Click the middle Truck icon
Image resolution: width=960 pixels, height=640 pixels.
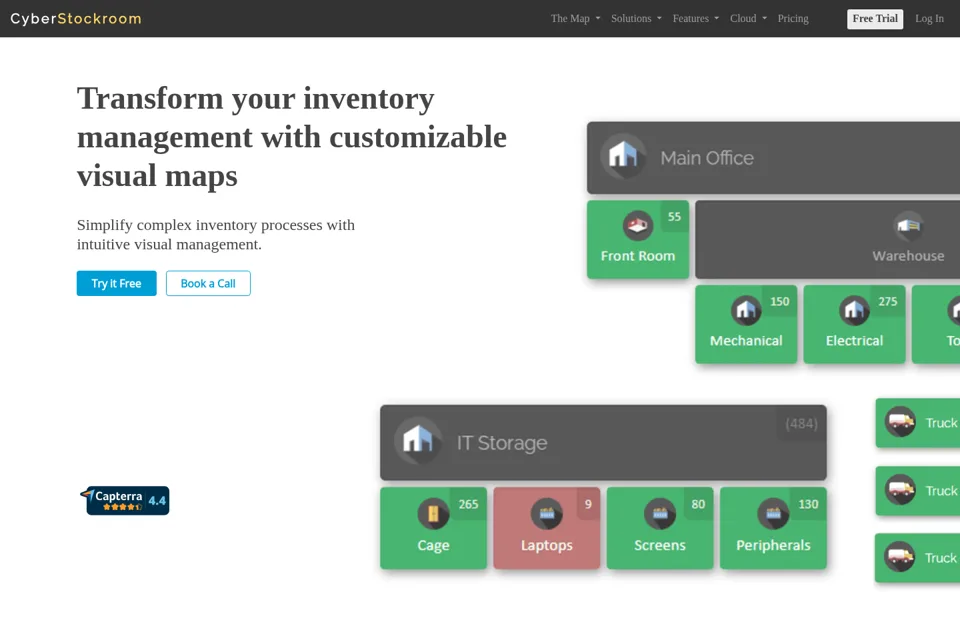(x=900, y=489)
